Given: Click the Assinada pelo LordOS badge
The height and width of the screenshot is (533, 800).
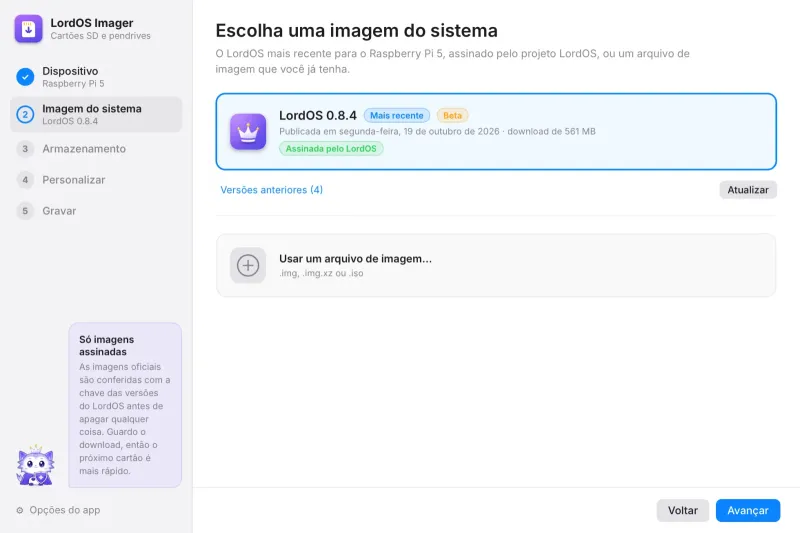Looking at the screenshot, I should point(331,148).
